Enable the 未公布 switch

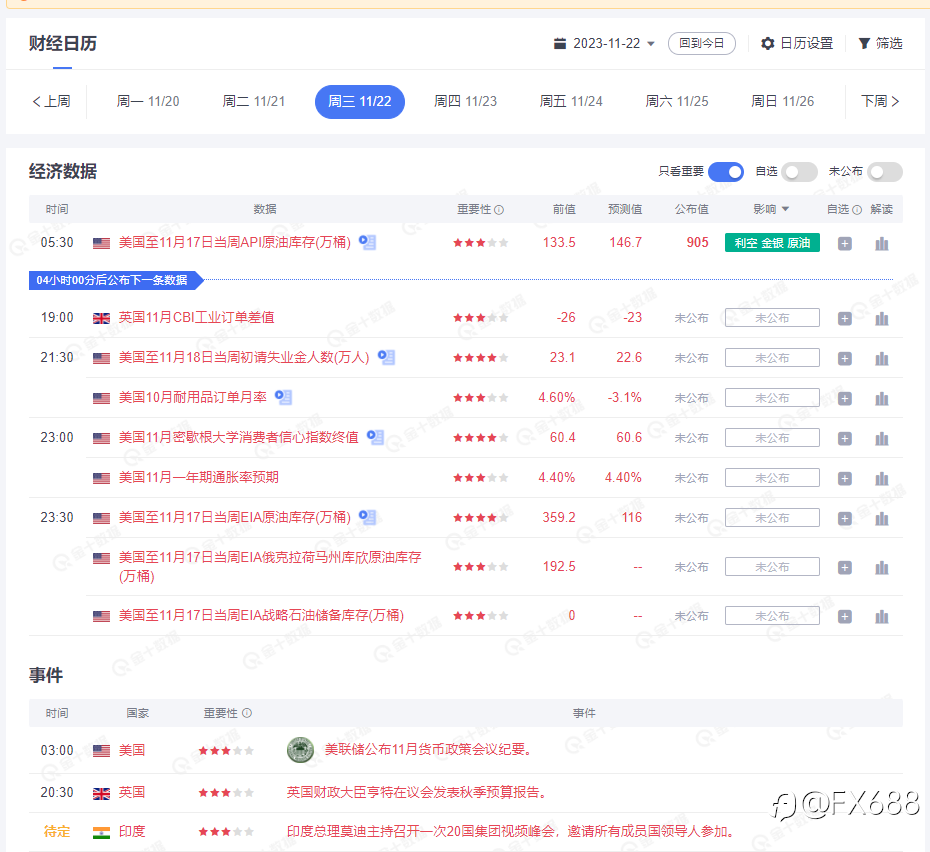885,172
